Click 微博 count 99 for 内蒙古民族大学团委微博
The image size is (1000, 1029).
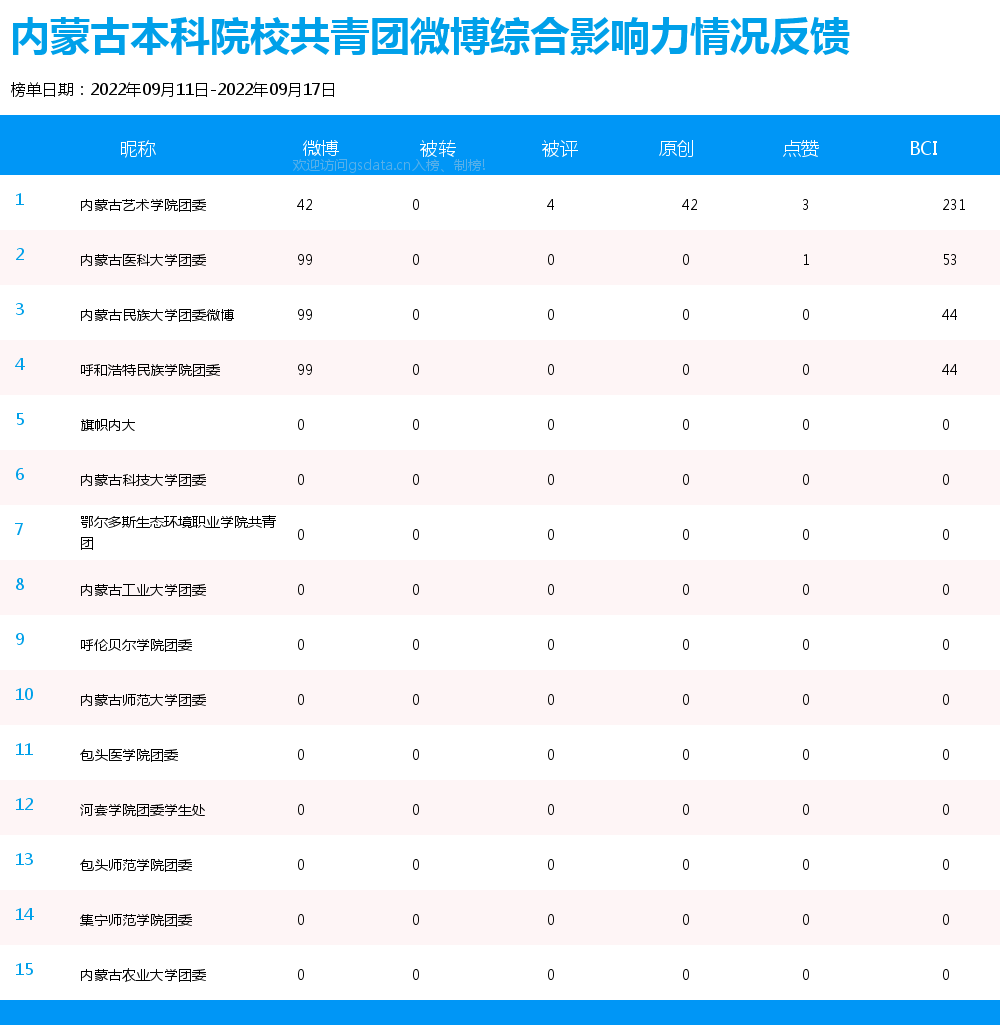(x=304, y=315)
